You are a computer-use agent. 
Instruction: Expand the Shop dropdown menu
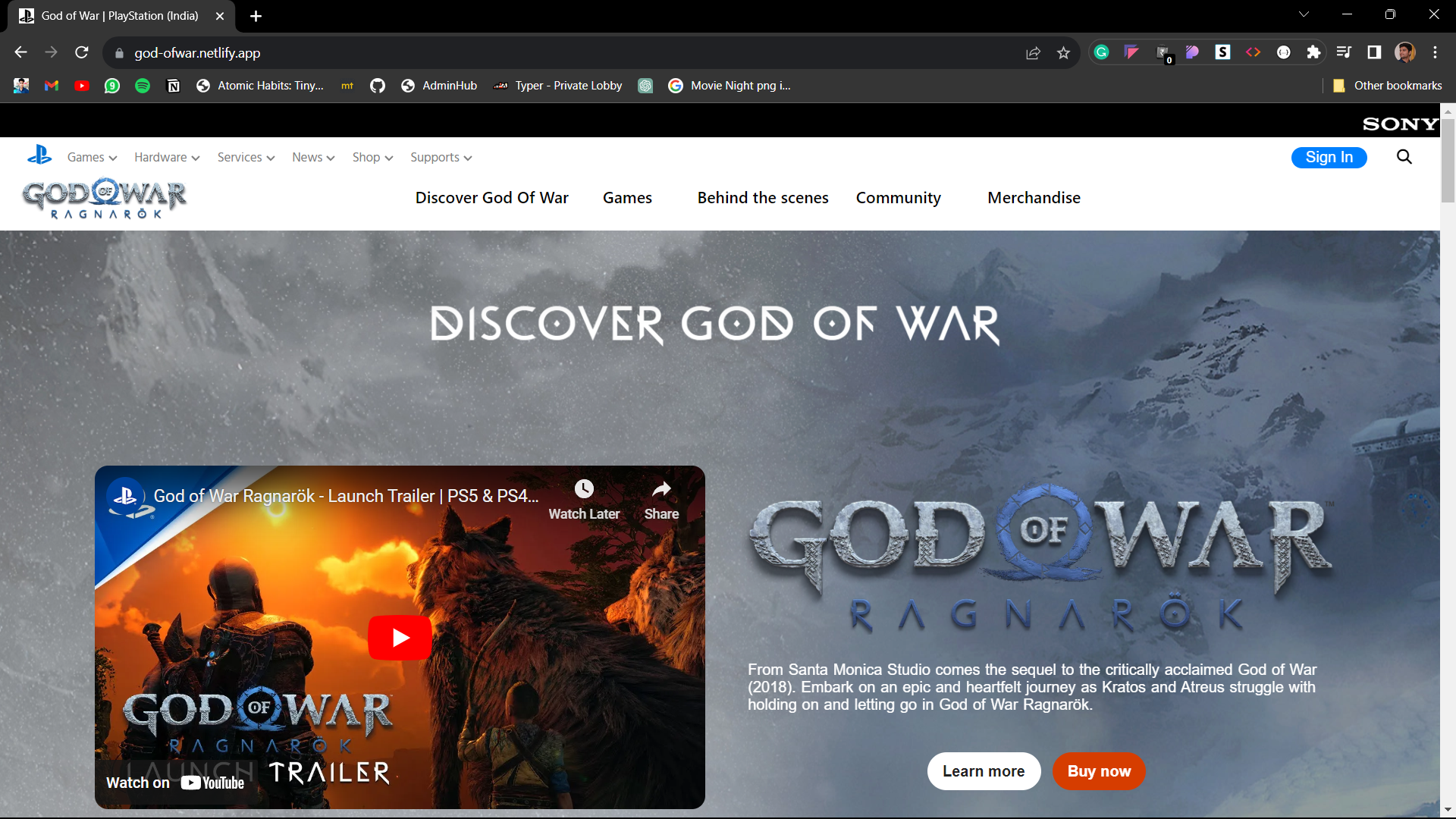(372, 158)
